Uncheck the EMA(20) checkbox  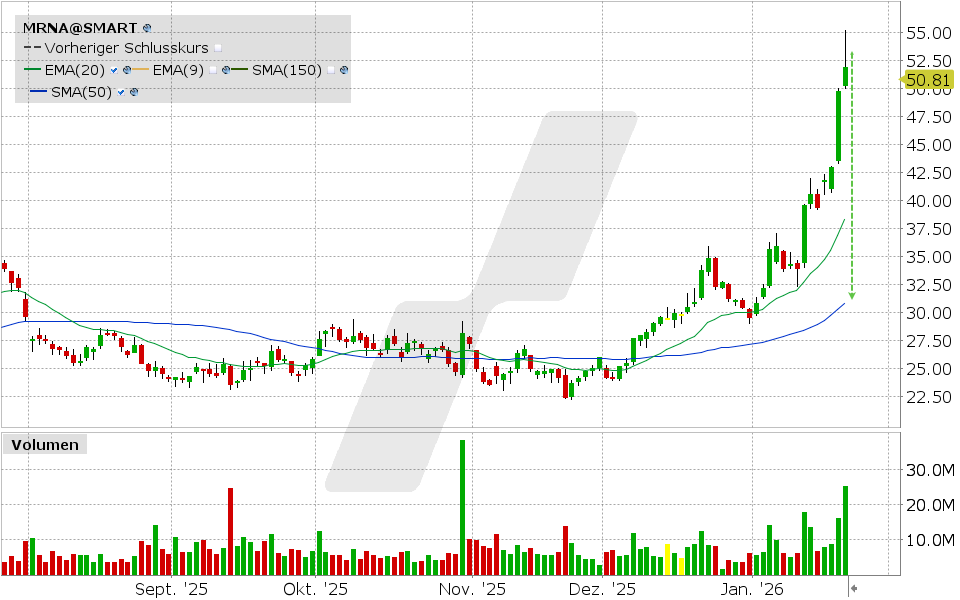point(113,70)
